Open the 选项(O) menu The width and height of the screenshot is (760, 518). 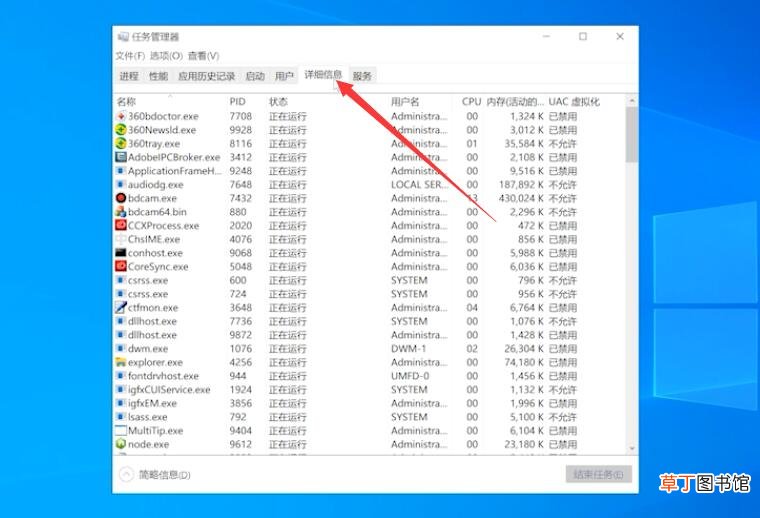[166, 56]
